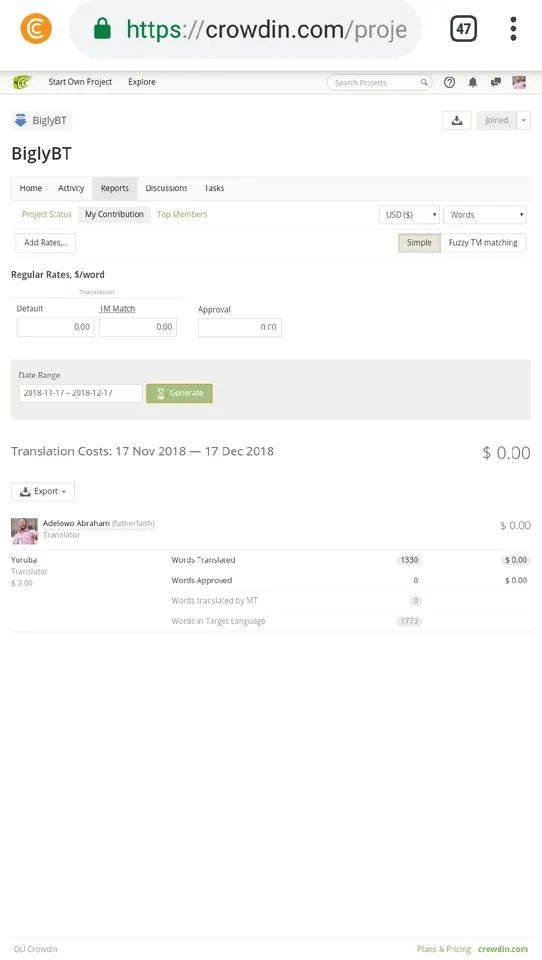Viewport: 542px width, 960px height.
Task: Open the Activity tab
Action: click(x=71, y=189)
